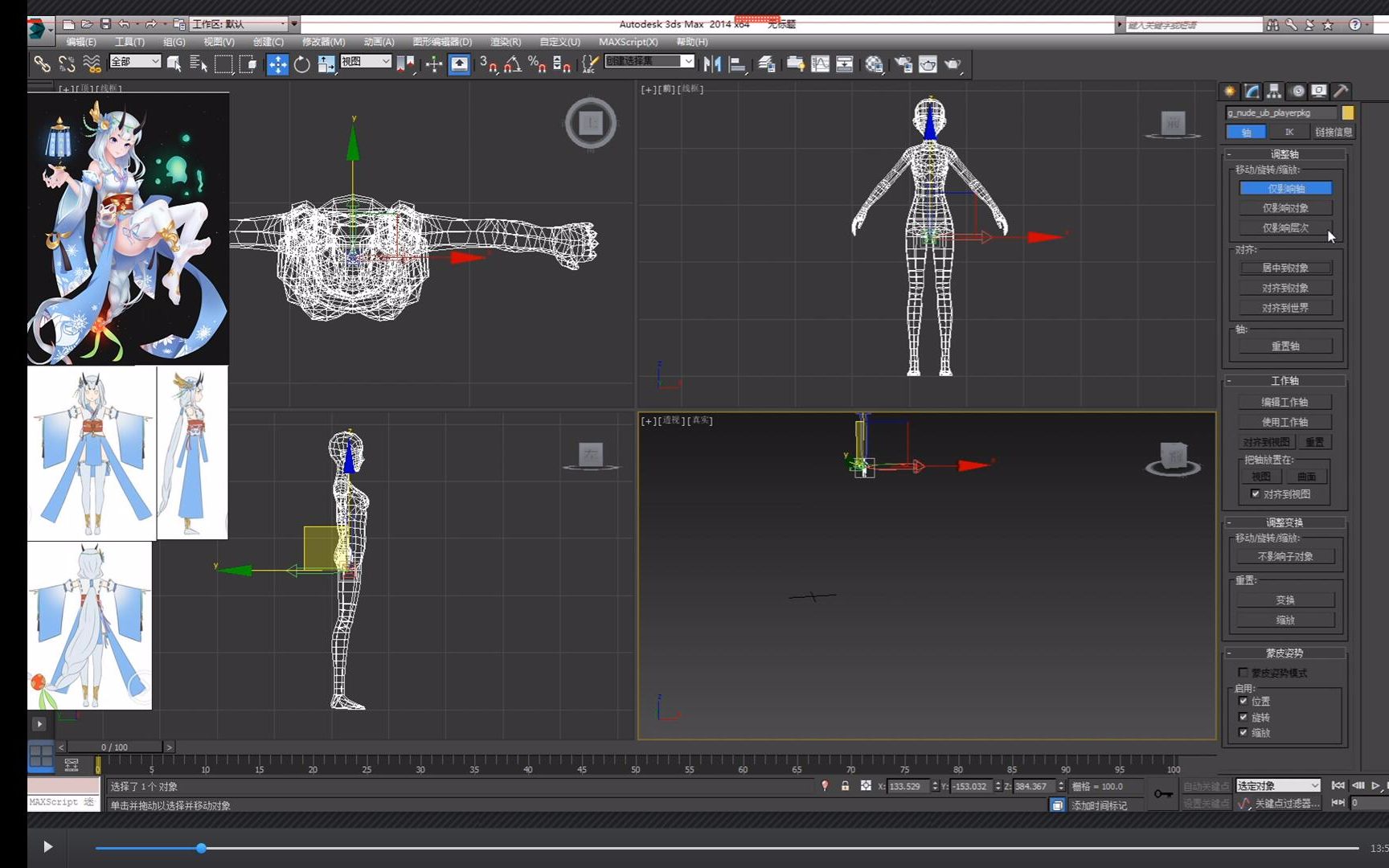Enable the Skin Pose Mode checkbox
Viewport: 1389px width, 868px height.
[x=1244, y=672]
